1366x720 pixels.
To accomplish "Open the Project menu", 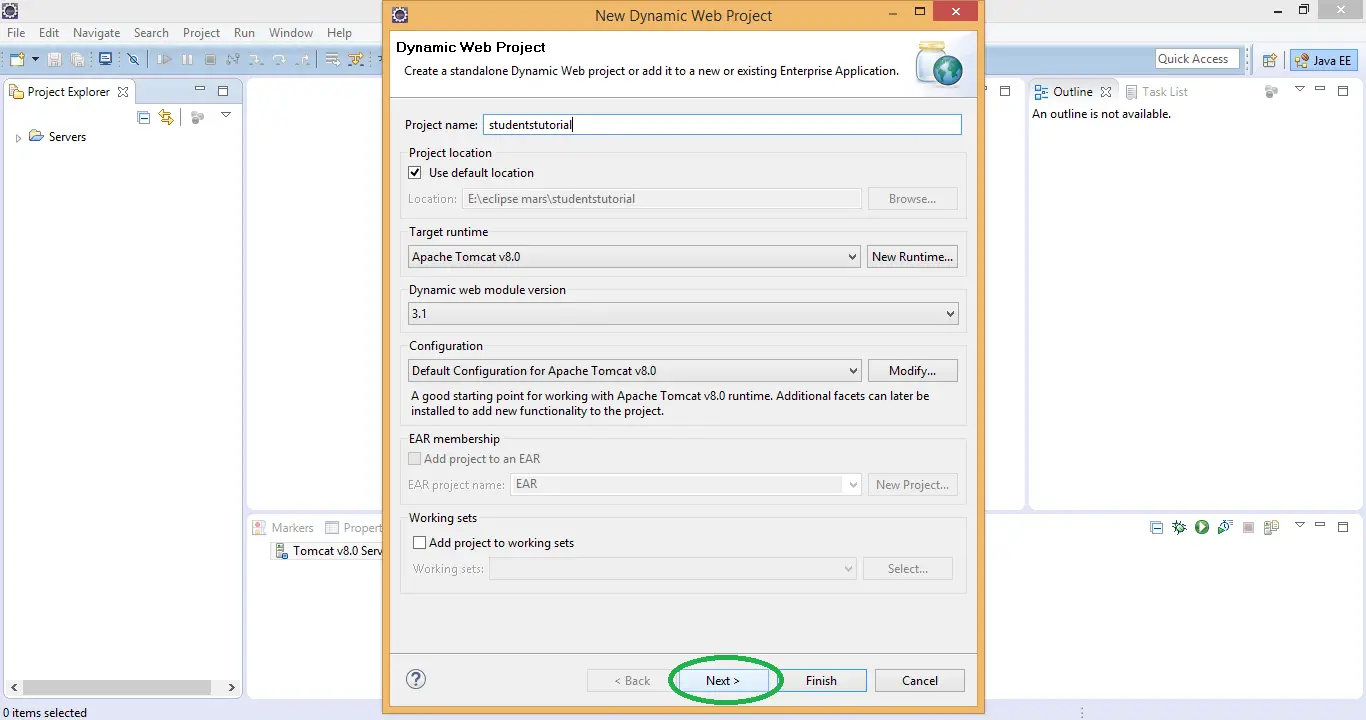I will (x=201, y=33).
